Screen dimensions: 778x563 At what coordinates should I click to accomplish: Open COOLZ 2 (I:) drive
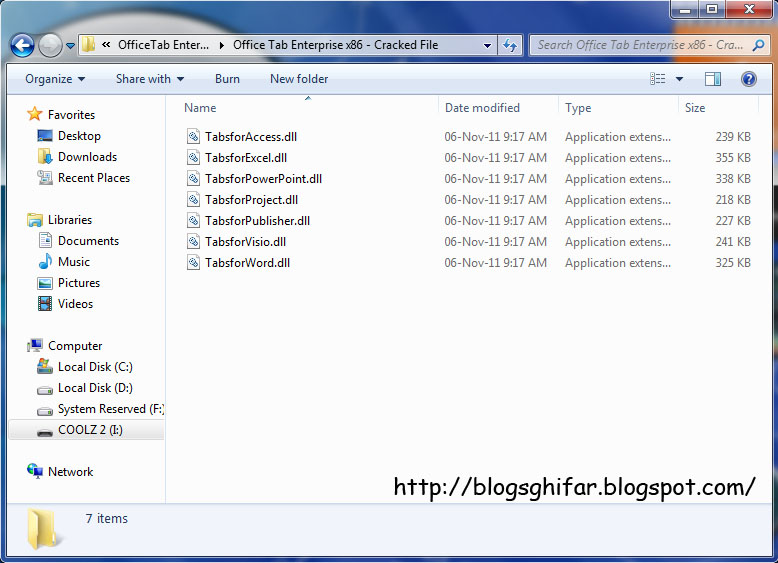90,430
